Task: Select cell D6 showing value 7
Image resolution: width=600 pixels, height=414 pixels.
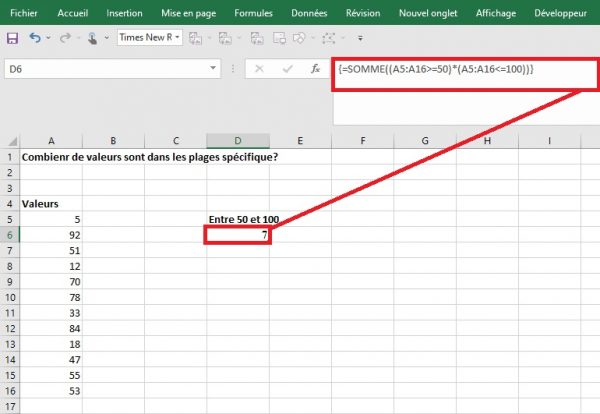Action: tap(238, 235)
